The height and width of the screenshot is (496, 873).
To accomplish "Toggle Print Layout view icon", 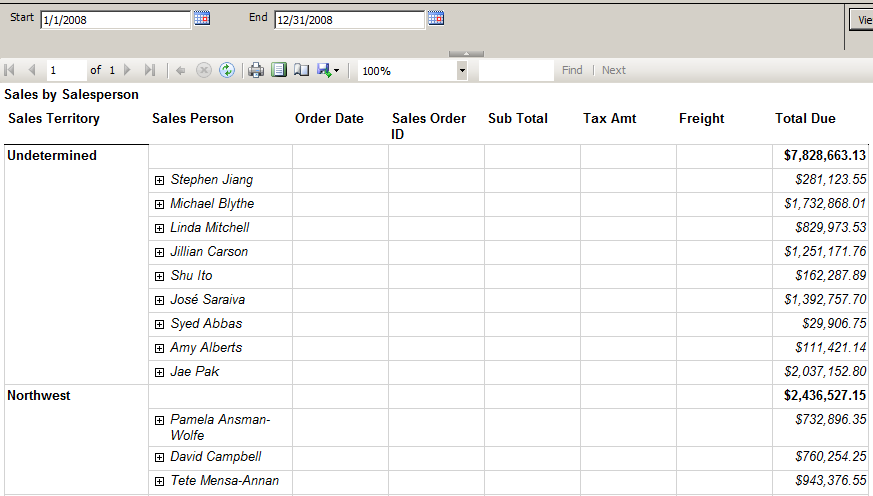I will 279,70.
